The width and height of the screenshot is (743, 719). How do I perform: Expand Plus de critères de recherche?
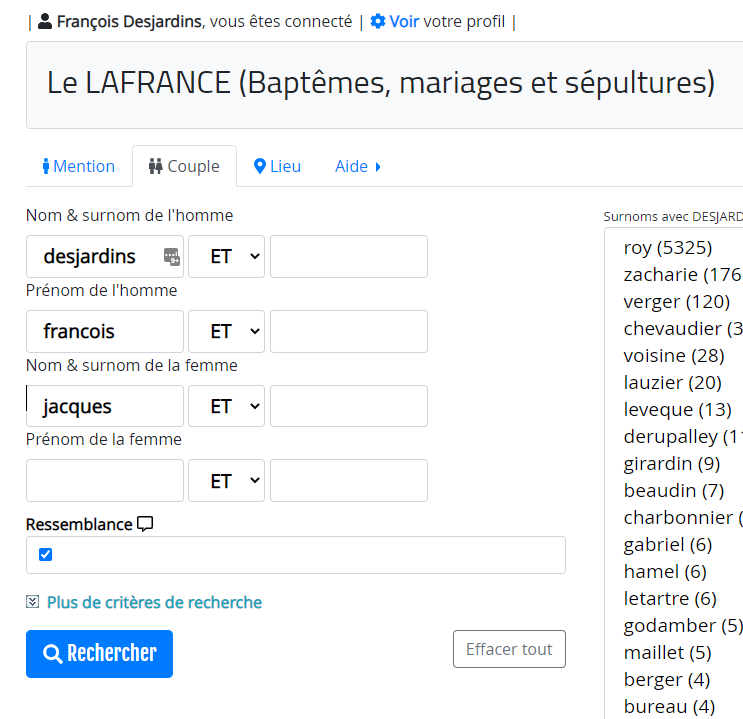pos(154,602)
